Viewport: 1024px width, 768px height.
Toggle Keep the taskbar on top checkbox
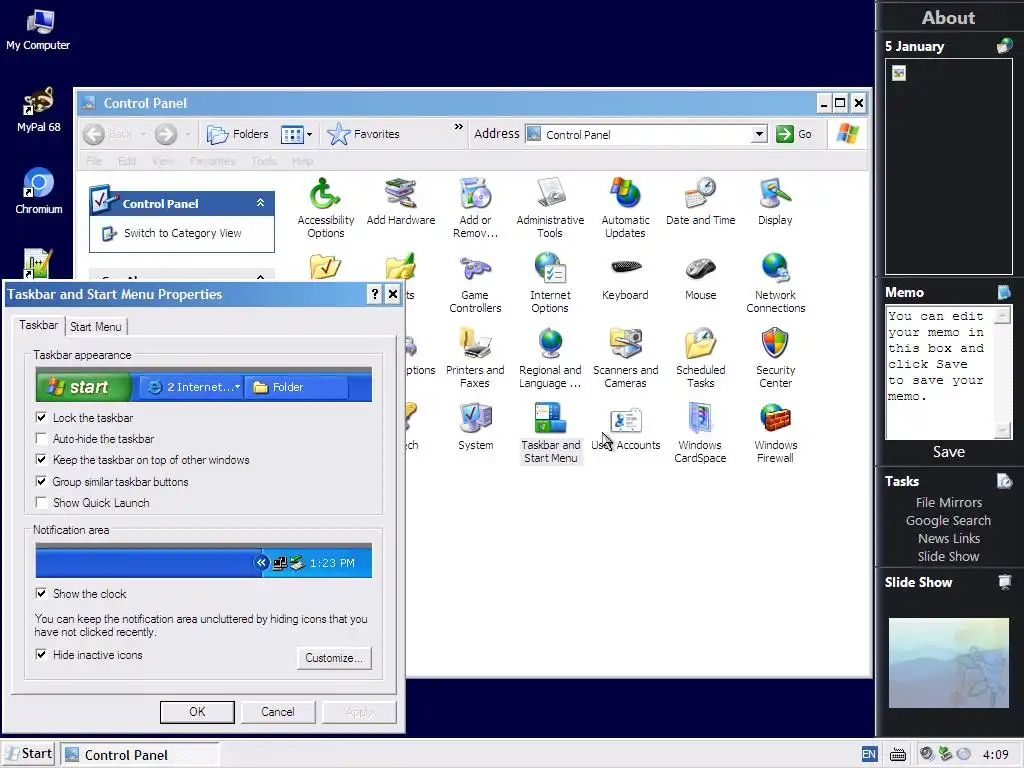click(41, 460)
